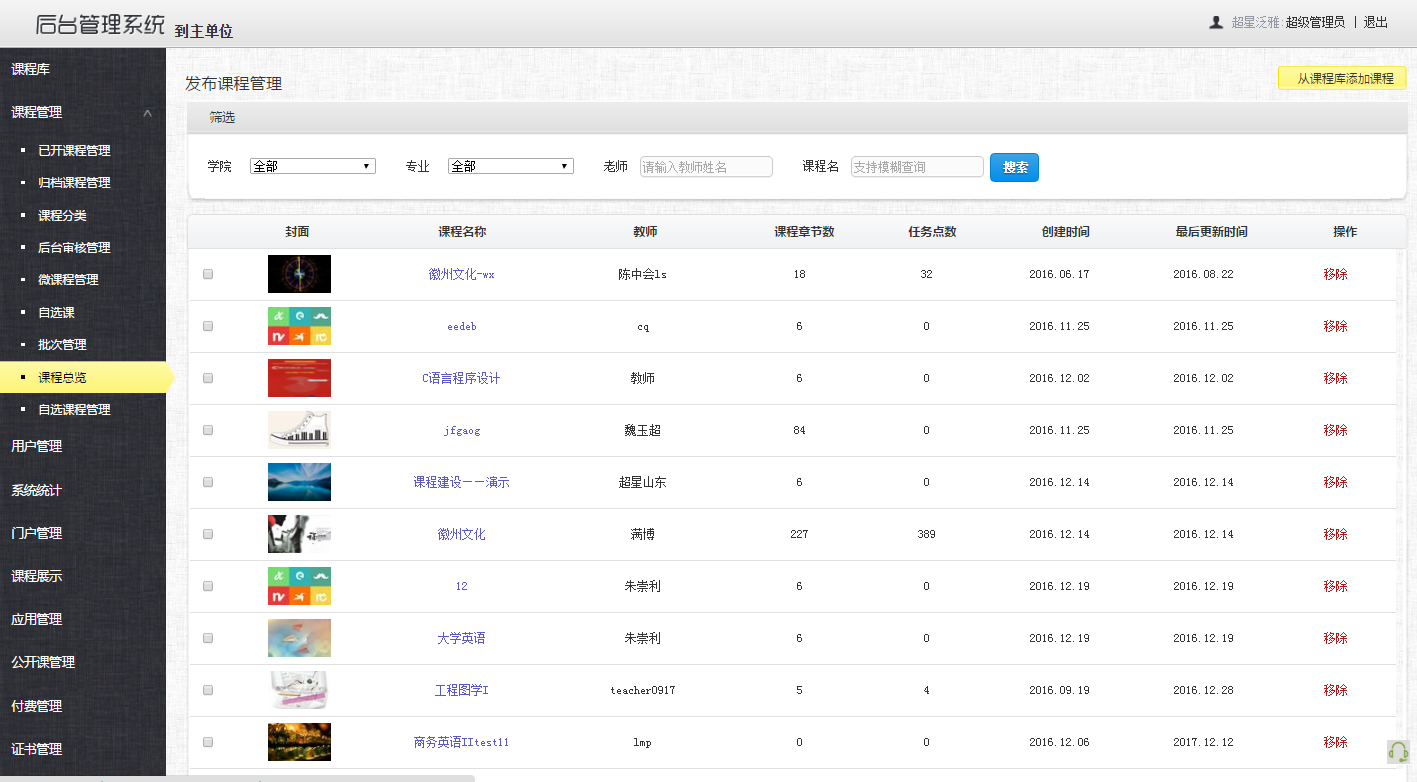Screen dimensions: 1417x782
Task: Check the checkbox for 大学英语 course row
Action: pyautogui.click(x=208, y=638)
